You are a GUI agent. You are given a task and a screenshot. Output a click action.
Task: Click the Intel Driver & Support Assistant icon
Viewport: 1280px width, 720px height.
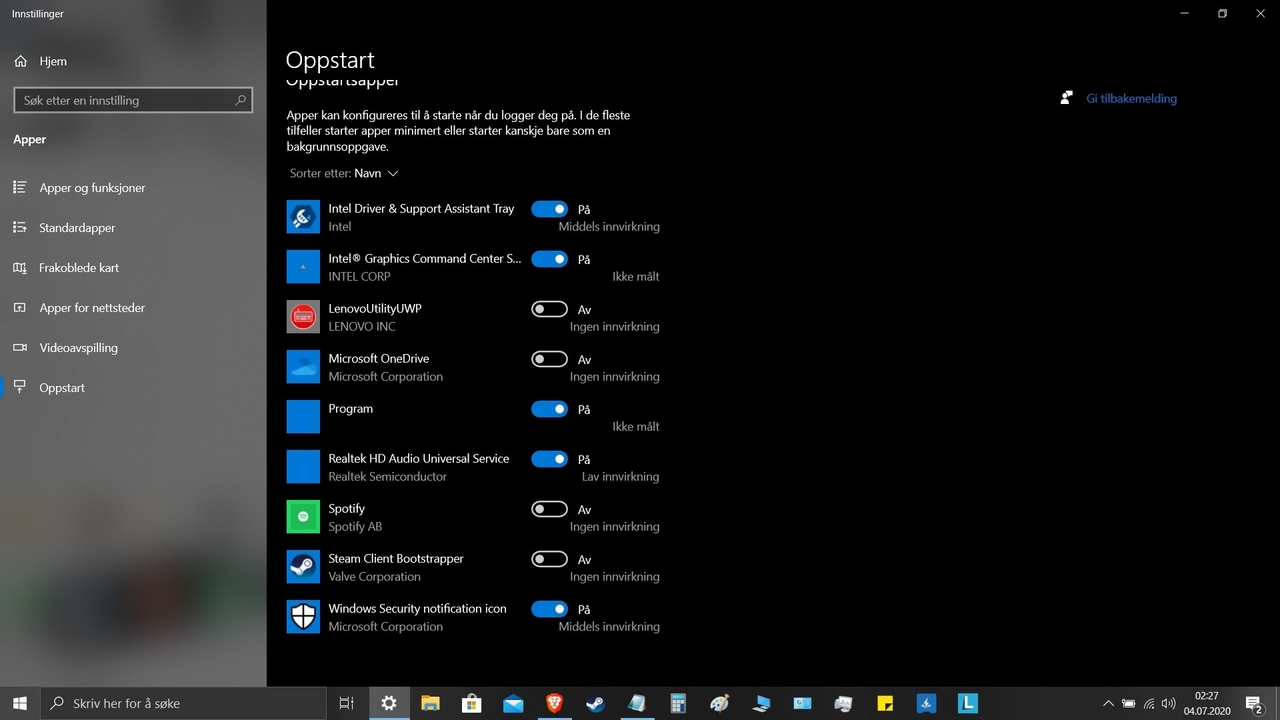(303, 217)
